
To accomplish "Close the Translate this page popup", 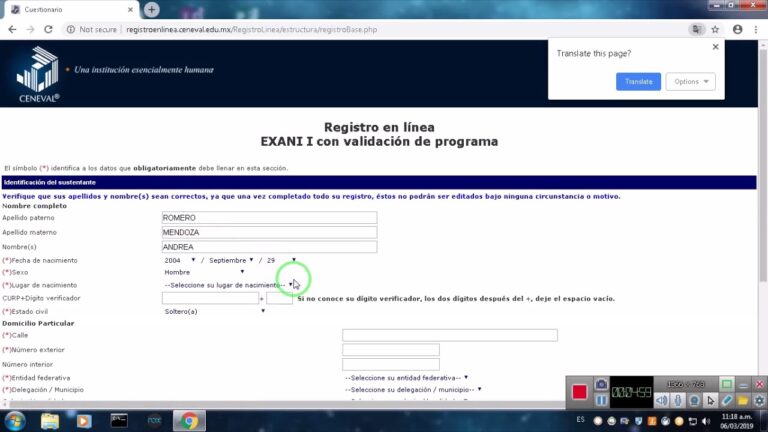I will [x=716, y=47].
